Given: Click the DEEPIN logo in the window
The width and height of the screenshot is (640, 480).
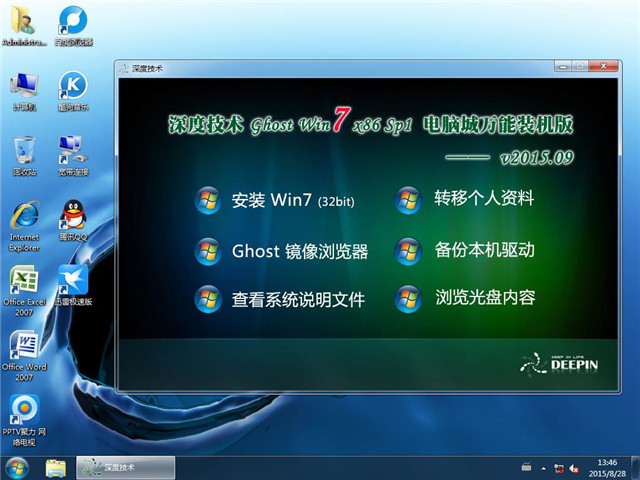Looking at the screenshot, I should click(559, 364).
